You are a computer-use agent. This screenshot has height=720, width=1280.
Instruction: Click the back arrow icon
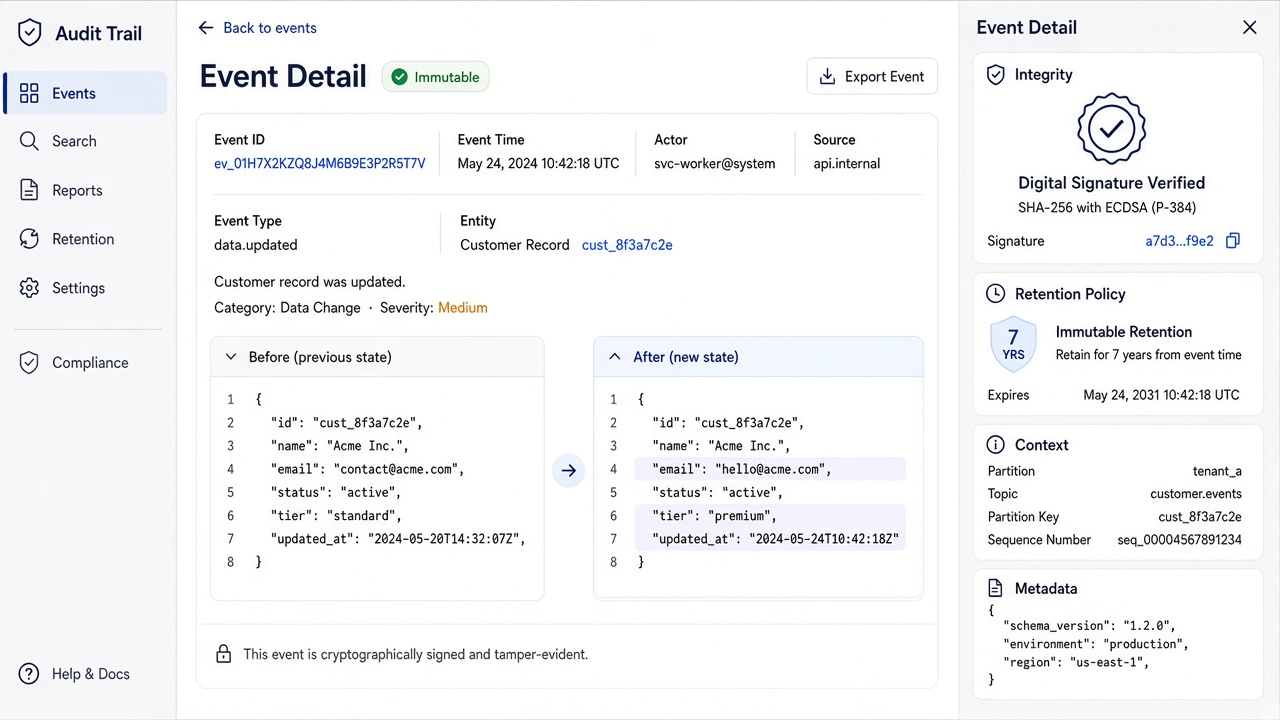tap(206, 28)
